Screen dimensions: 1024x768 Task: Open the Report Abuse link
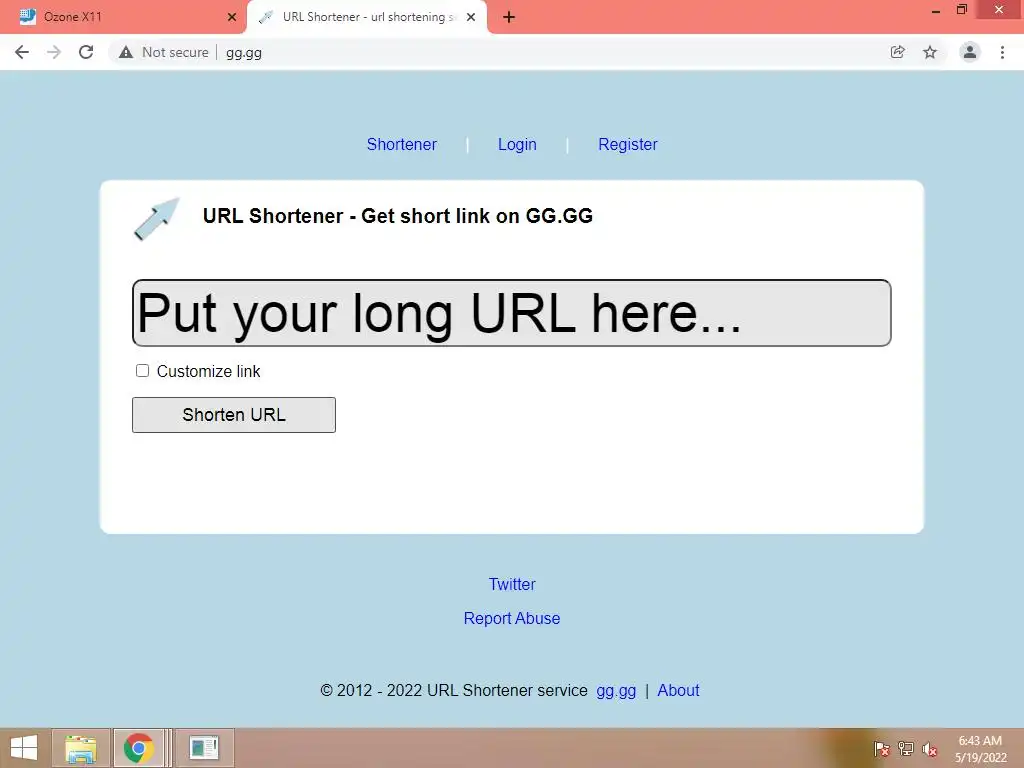(x=512, y=618)
